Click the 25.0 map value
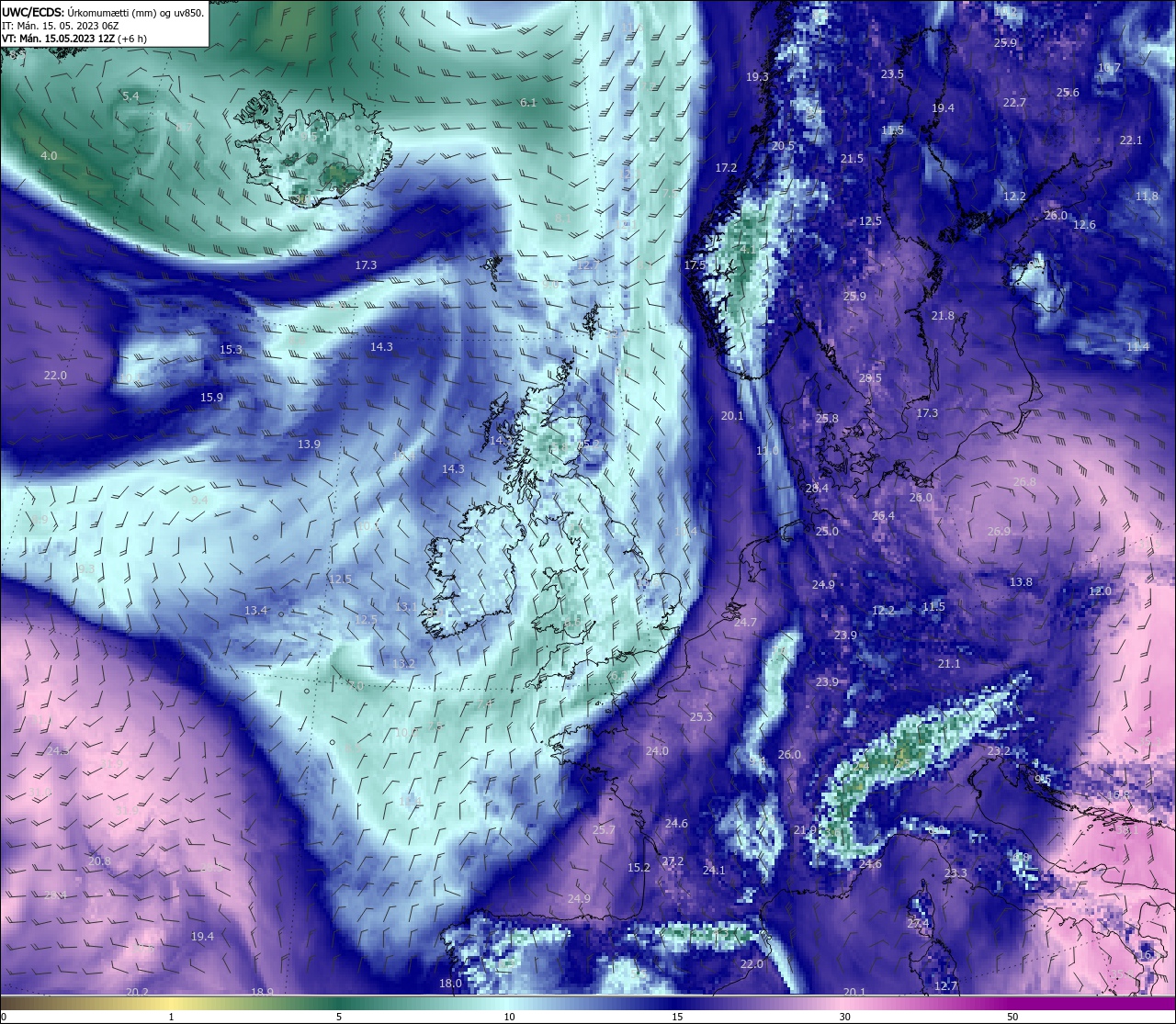This screenshot has width=1176, height=1024. point(827,532)
